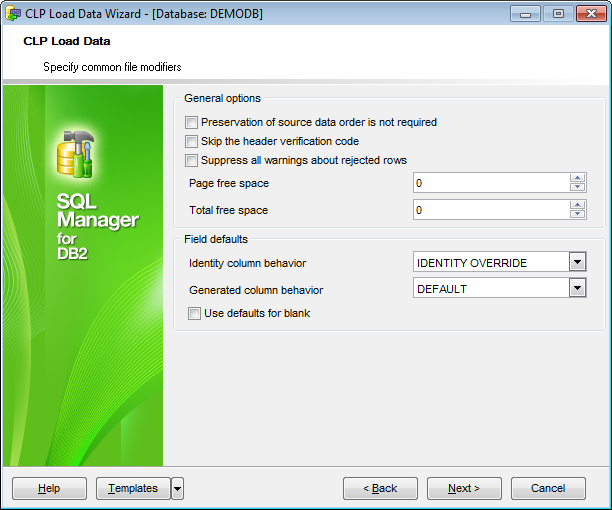Screen dimensions: 612x510
Task: Toggle 'Suppress all warnings about rejected rows'
Action: (191, 160)
